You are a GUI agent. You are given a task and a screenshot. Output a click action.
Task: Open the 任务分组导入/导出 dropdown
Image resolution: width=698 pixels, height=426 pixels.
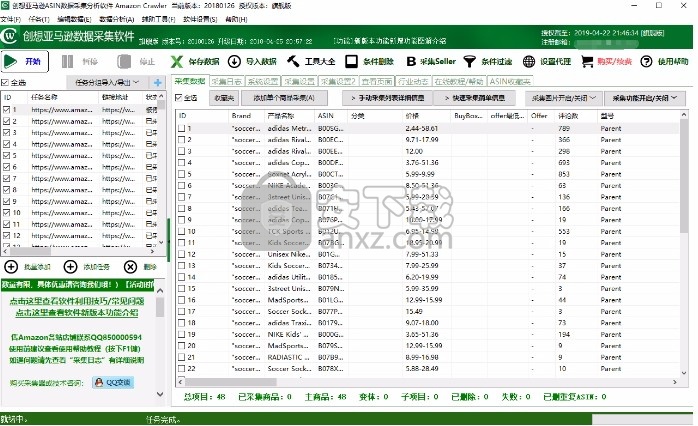(107, 82)
